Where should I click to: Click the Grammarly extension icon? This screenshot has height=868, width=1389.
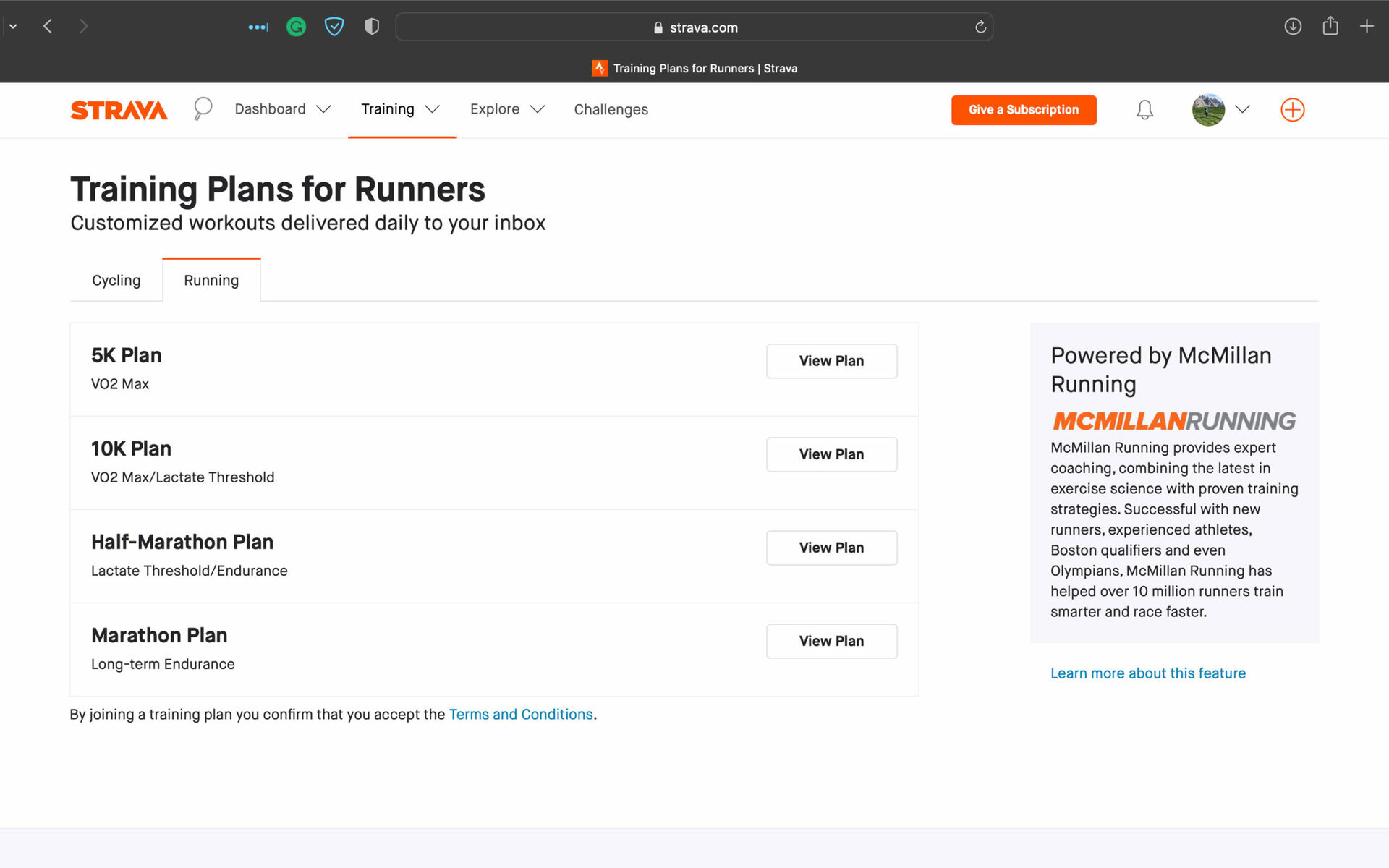pyautogui.click(x=296, y=27)
